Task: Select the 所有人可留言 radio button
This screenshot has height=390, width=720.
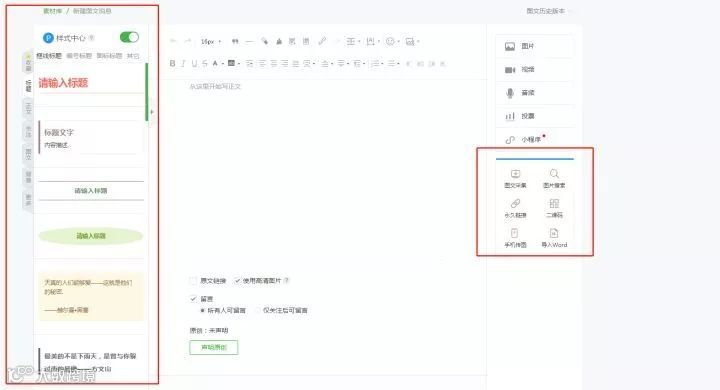Action: [x=202, y=311]
